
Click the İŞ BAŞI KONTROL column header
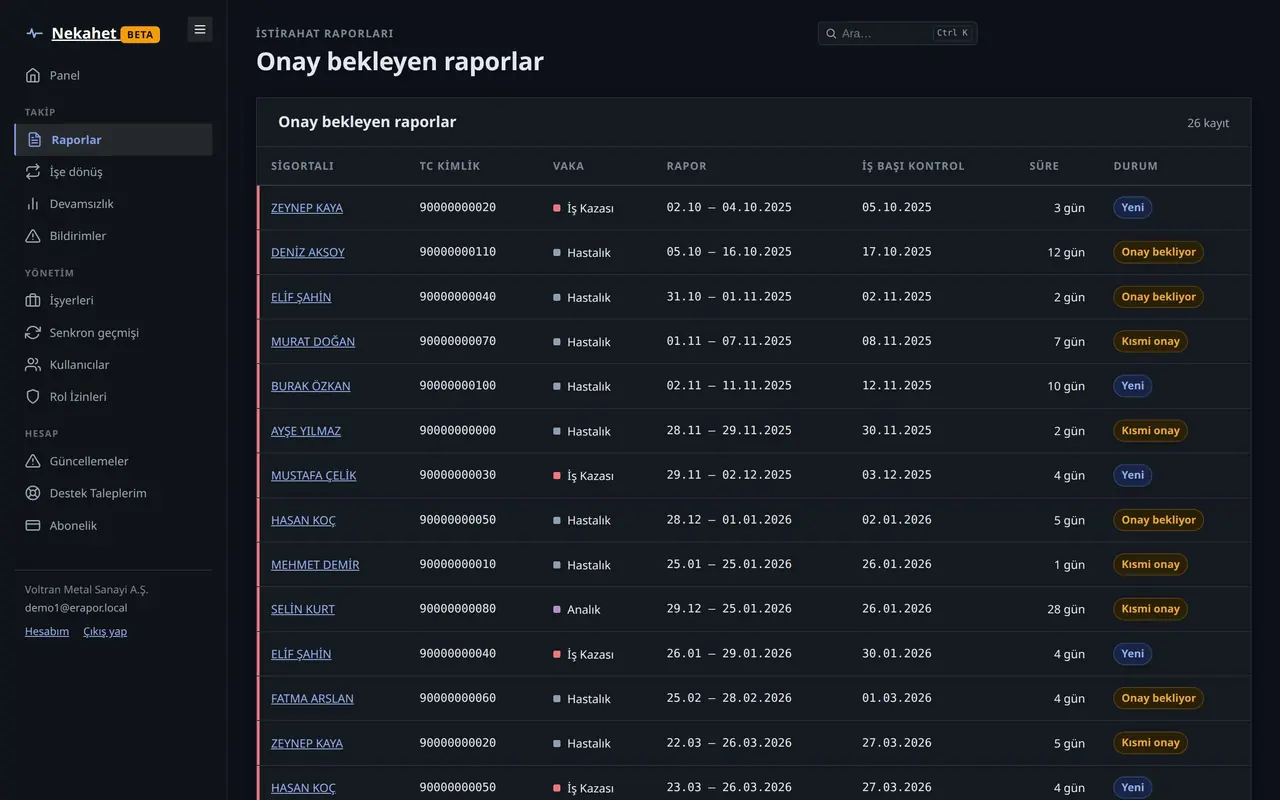913,166
